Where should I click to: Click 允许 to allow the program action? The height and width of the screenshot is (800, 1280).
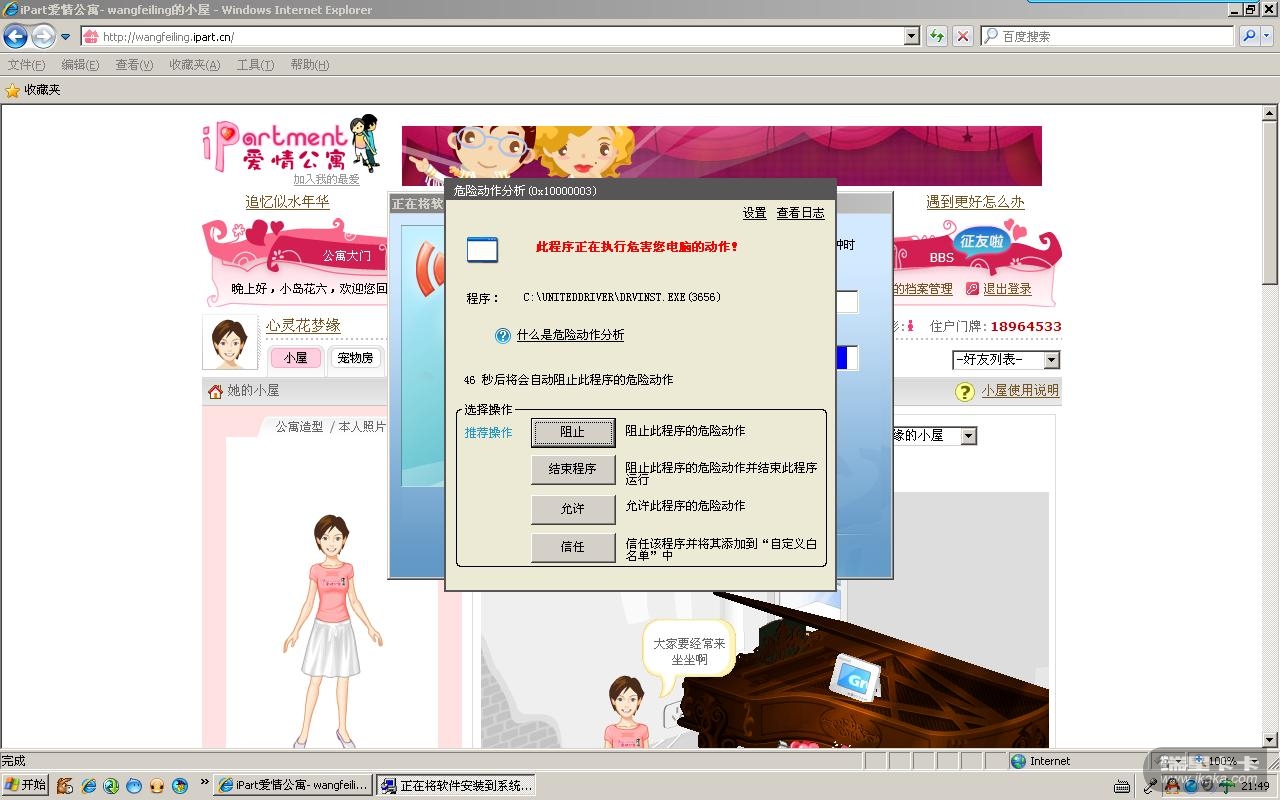tap(572, 508)
